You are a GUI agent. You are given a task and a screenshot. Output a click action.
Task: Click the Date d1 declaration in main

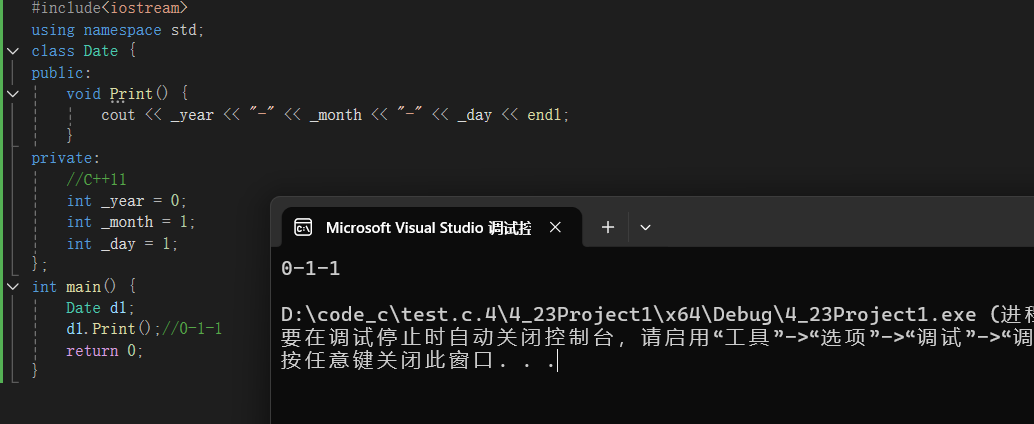[x=100, y=308]
